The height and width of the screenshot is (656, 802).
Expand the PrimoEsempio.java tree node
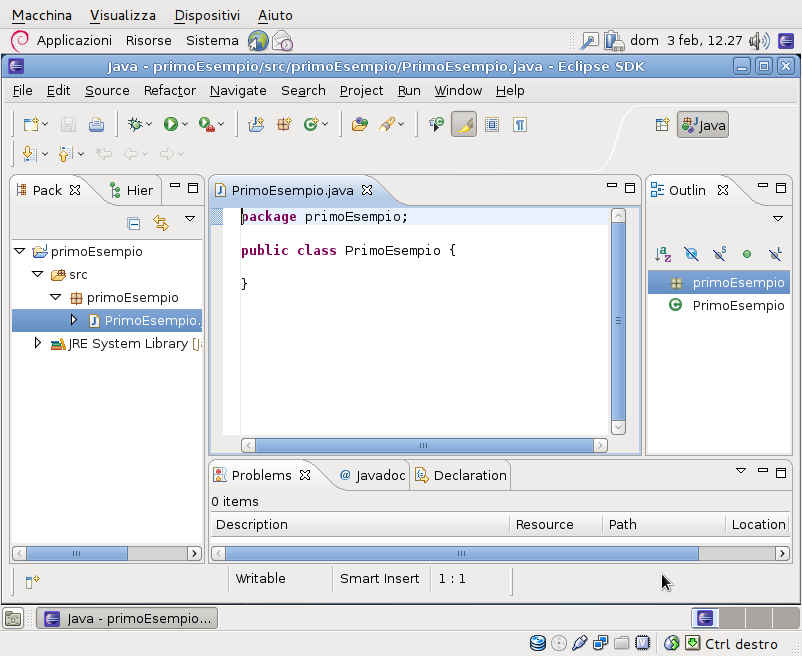tap(74, 320)
